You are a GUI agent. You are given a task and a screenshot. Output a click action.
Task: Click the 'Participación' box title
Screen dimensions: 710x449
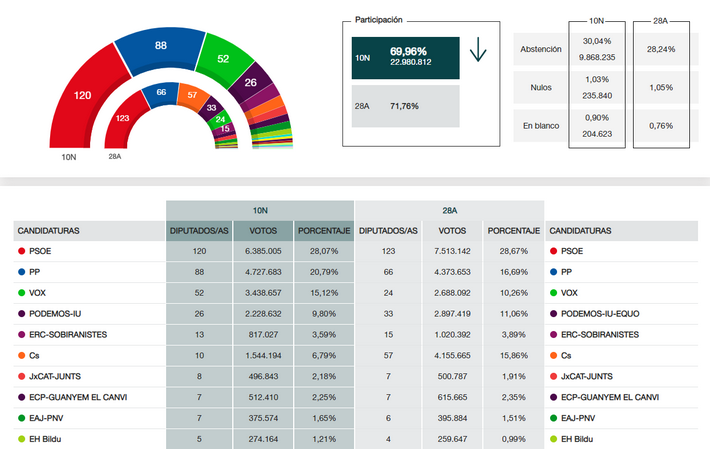(x=379, y=20)
